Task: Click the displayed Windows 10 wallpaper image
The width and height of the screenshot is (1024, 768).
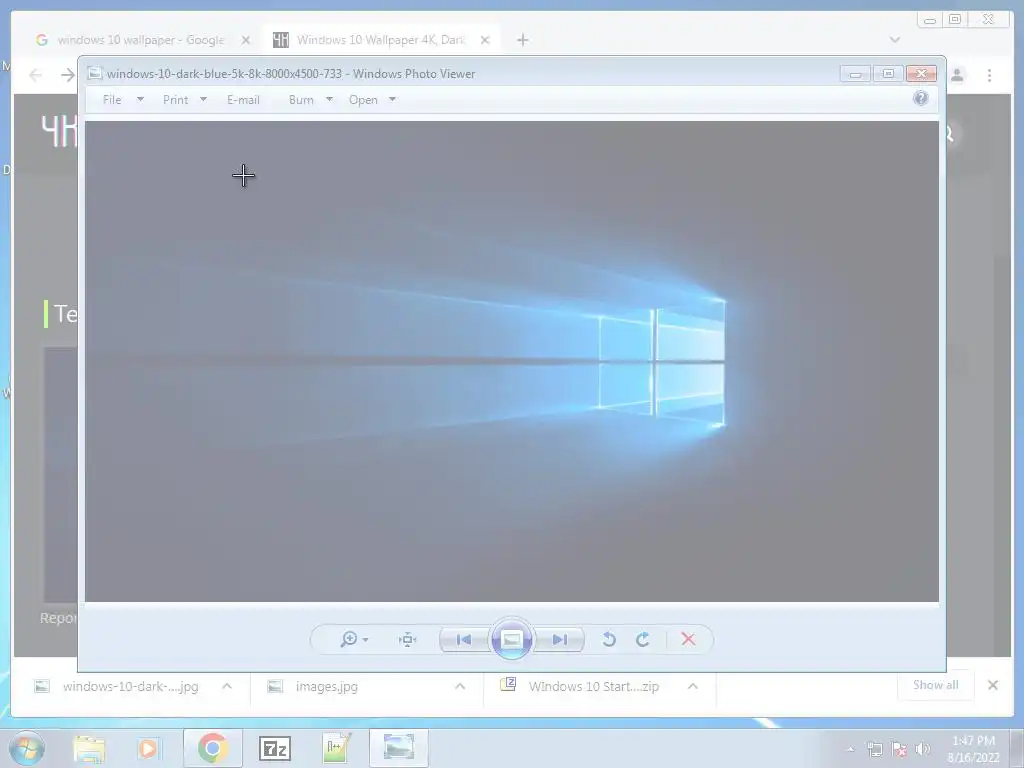Action: click(x=511, y=361)
